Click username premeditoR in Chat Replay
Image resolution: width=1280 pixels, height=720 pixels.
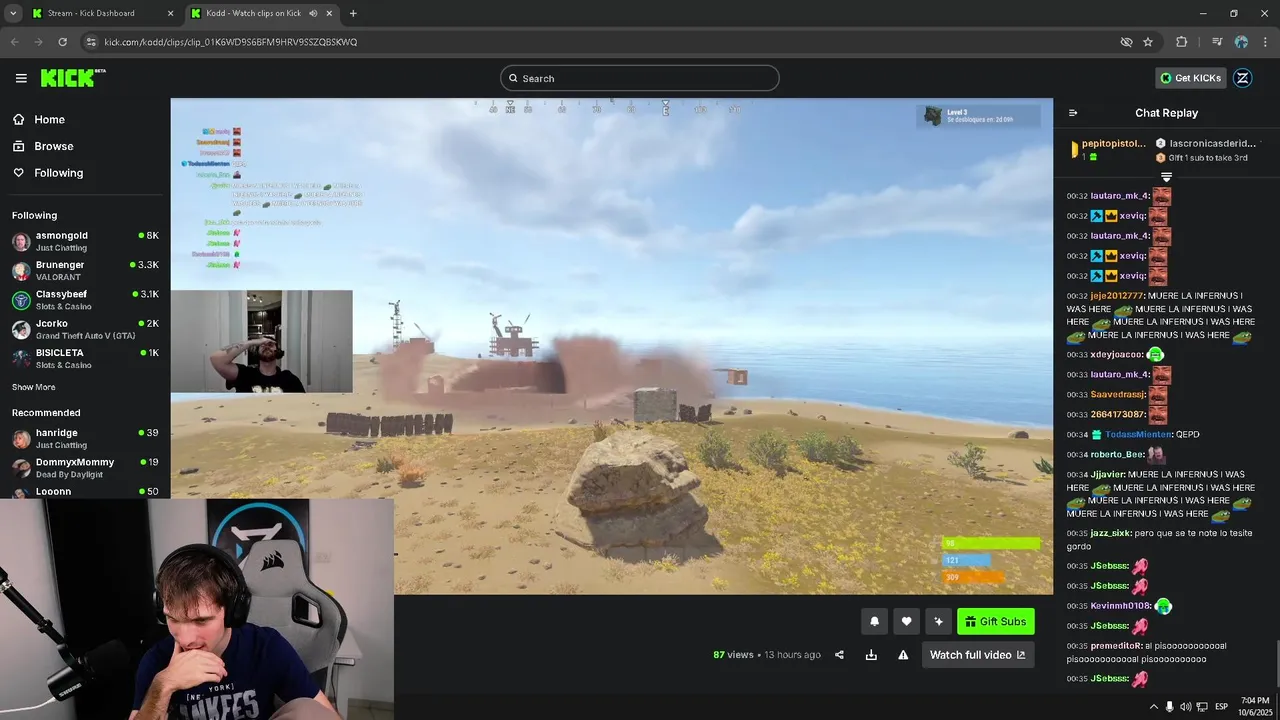pos(1116,646)
